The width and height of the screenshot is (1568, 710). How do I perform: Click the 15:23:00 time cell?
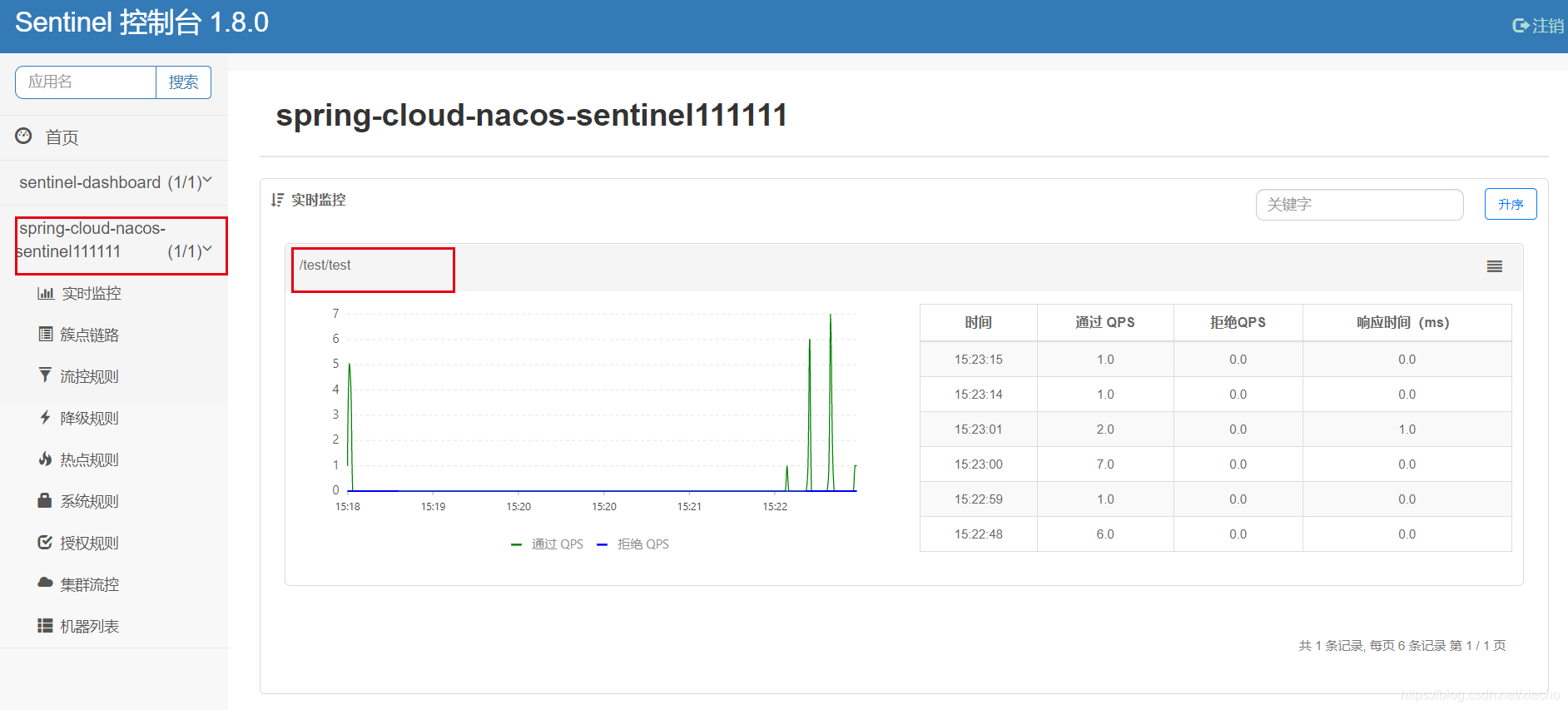979,464
